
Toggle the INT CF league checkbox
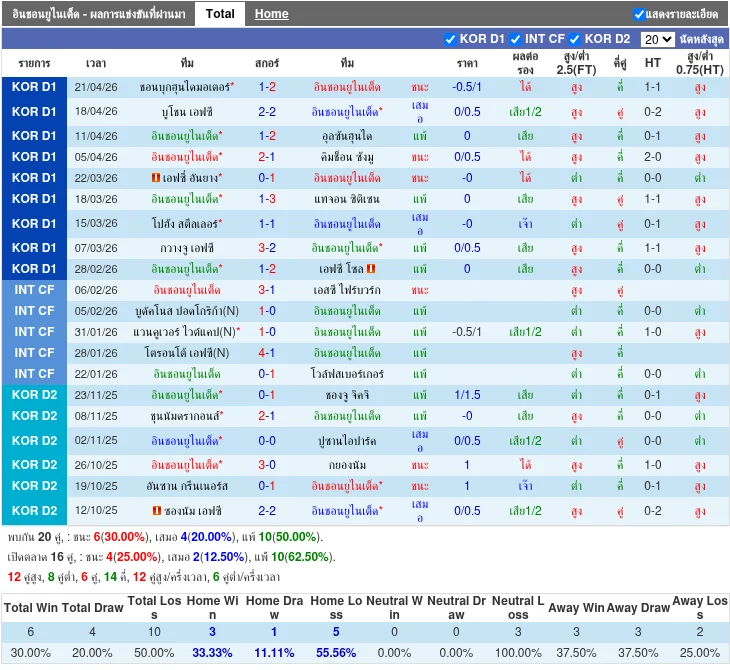coord(516,39)
